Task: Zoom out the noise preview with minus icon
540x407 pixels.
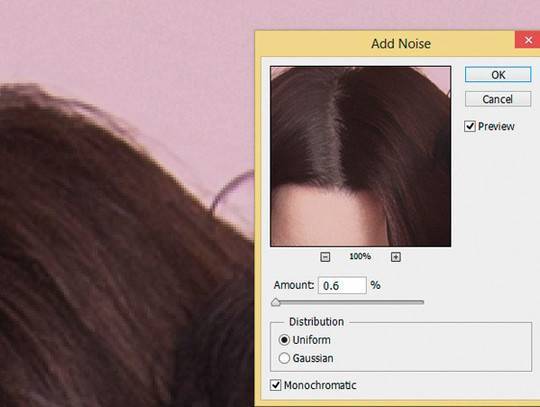Action: click(325, 257)
